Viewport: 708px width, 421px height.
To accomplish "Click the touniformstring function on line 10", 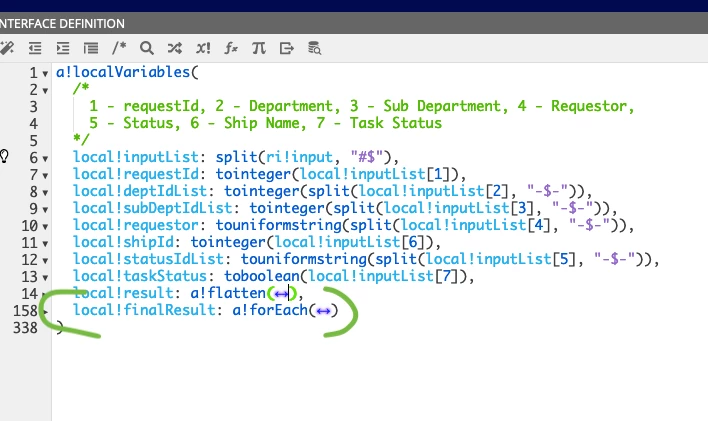I will pos(278,225).
